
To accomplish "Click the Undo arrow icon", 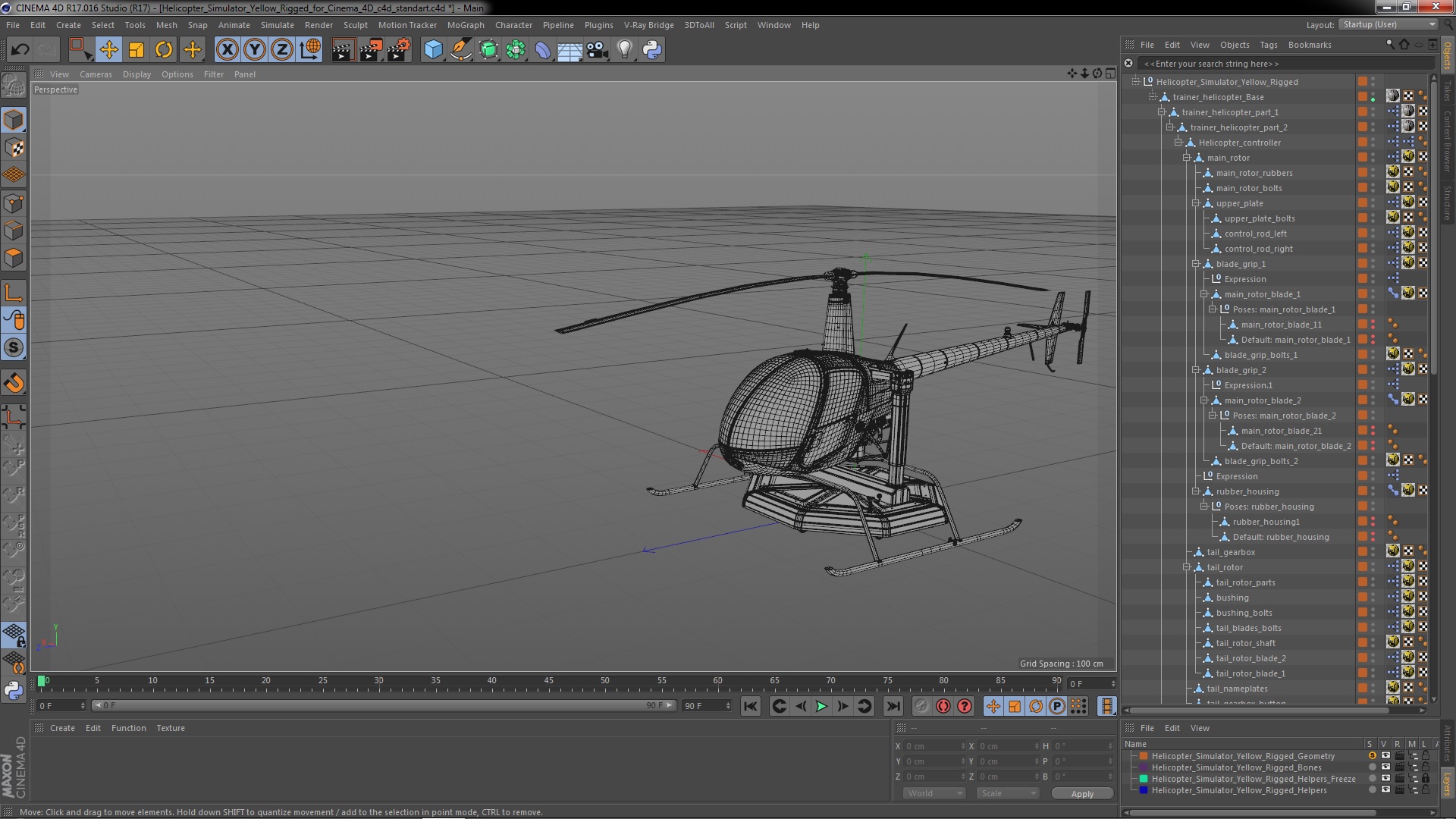I will pos(20,50).
